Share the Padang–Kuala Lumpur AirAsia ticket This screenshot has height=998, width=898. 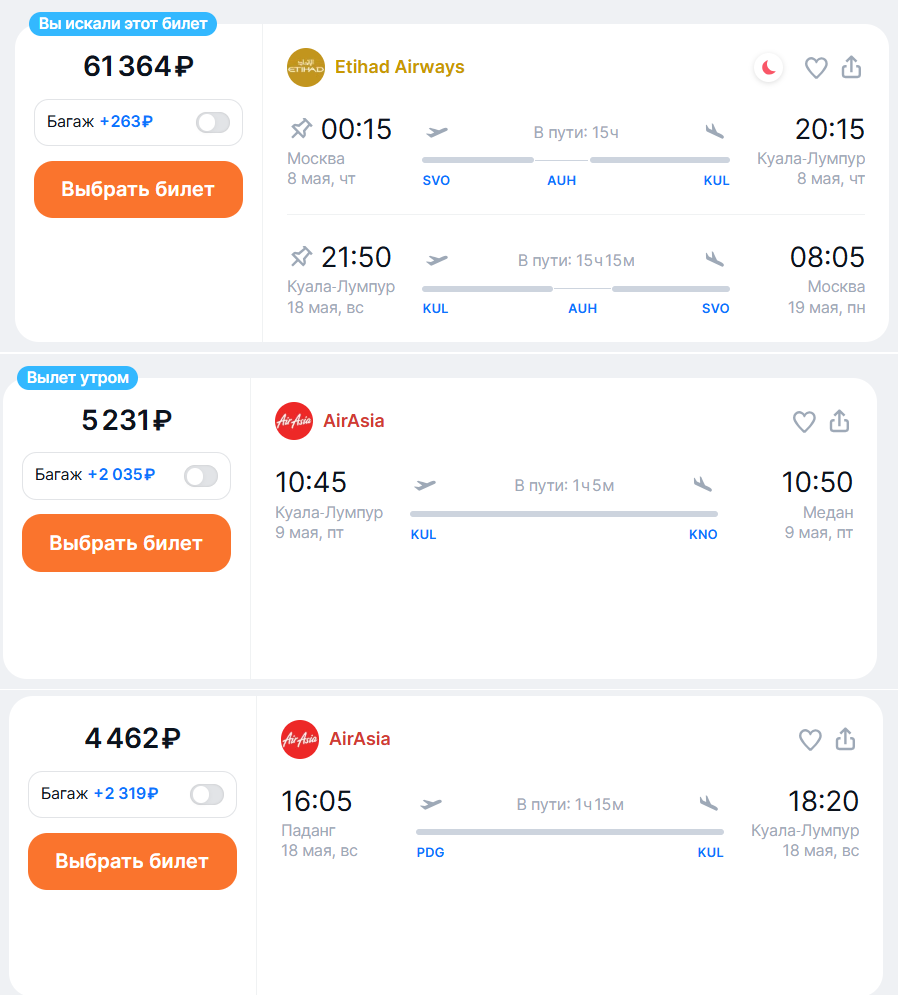pos(845,739)
